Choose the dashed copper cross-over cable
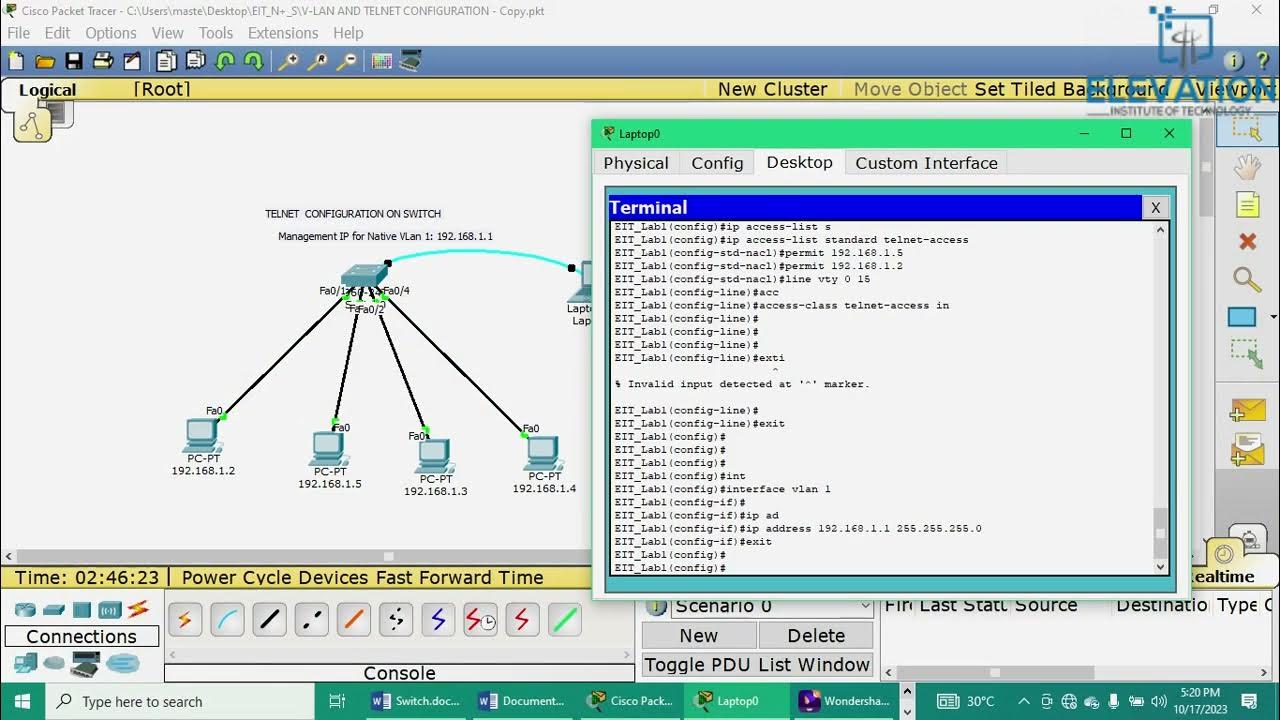Image resolution: width=1280 pixels, height=720 pixels. 311,620
